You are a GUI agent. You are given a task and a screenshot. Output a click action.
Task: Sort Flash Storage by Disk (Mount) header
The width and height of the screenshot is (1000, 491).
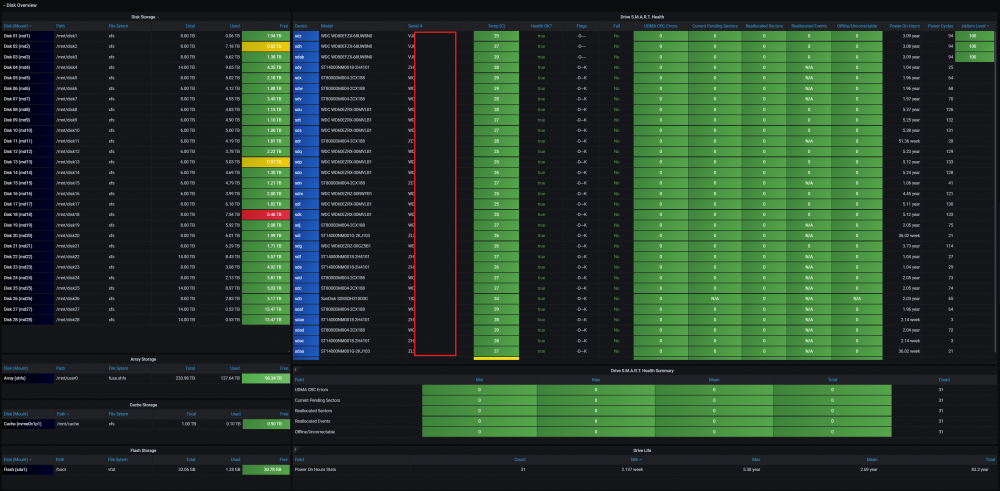[x=18, y=458]
